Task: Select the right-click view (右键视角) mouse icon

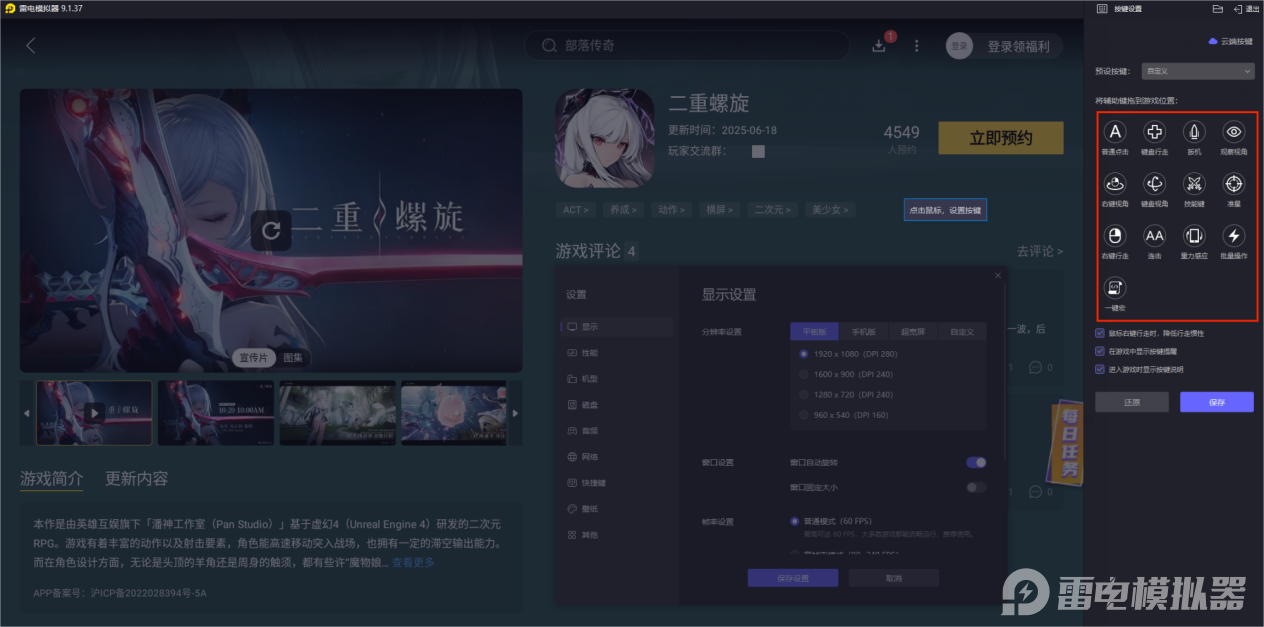Action: (x=1115, y=184)
